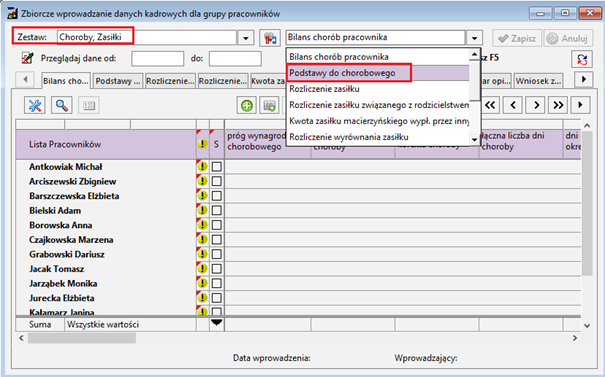
Task: Check the box for Bielski Adam
Action: coord(216,210)
